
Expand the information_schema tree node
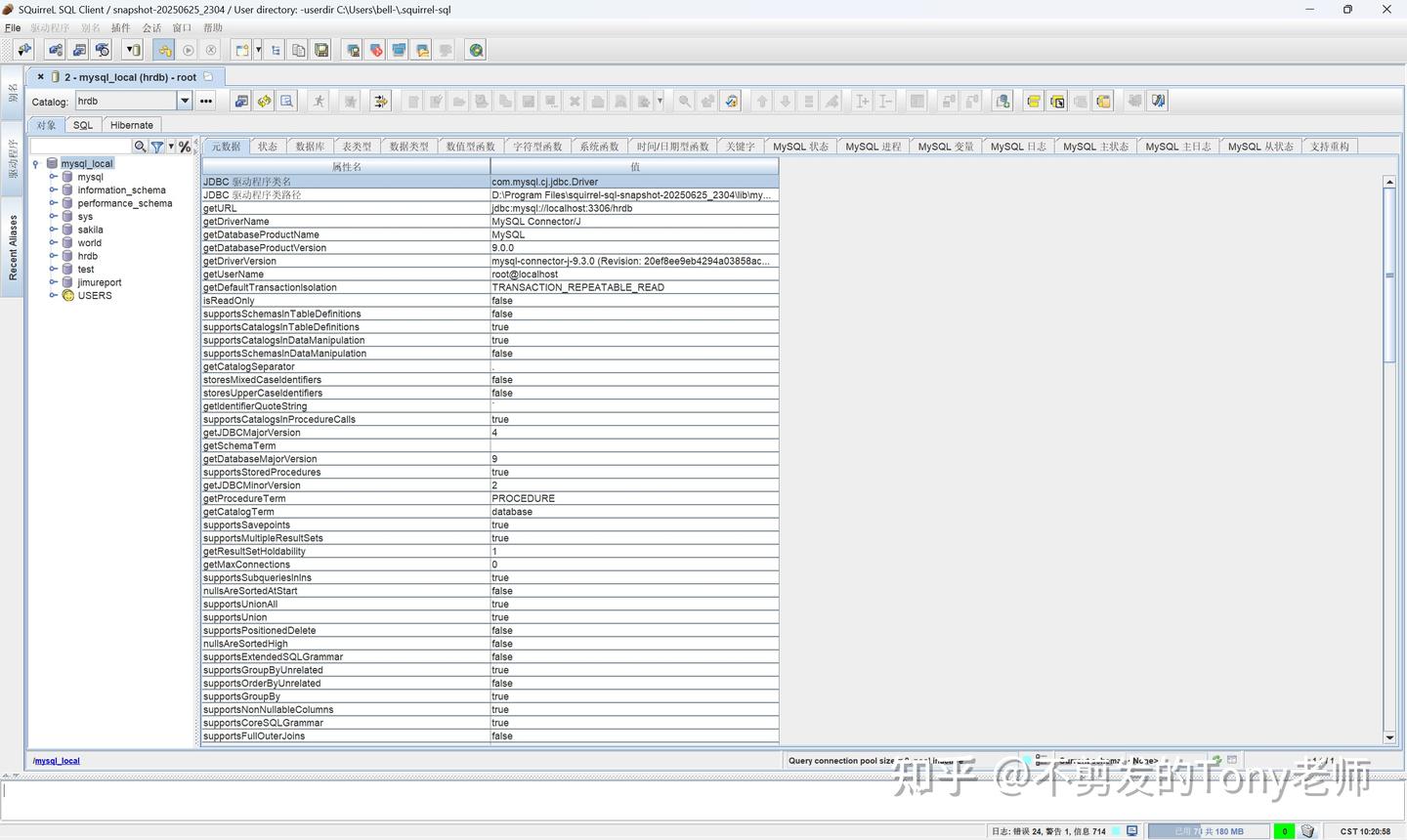click(x=54, y=189)
